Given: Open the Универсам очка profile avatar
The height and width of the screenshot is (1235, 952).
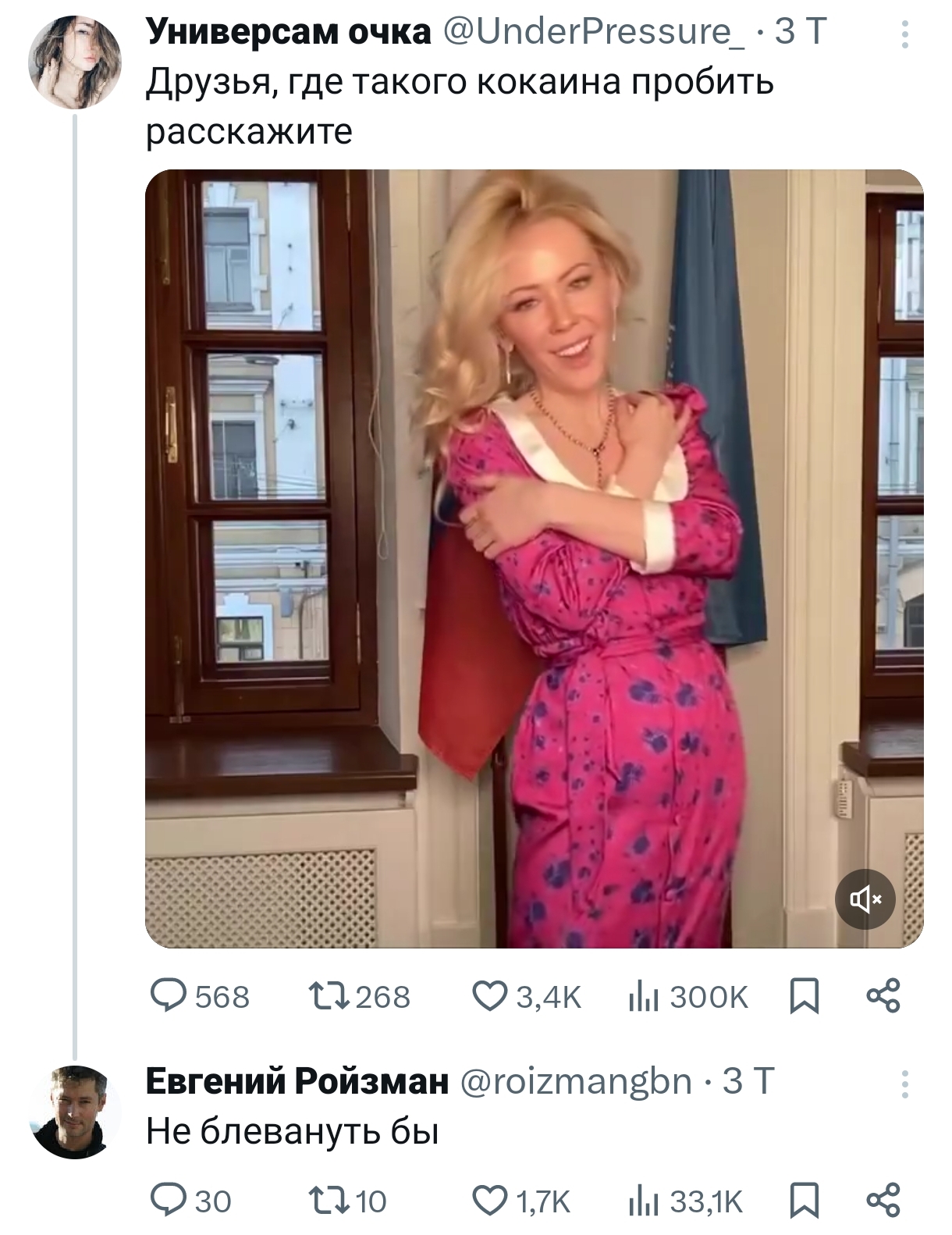Looking at the screenshot, I should click(x=75, y=63).
